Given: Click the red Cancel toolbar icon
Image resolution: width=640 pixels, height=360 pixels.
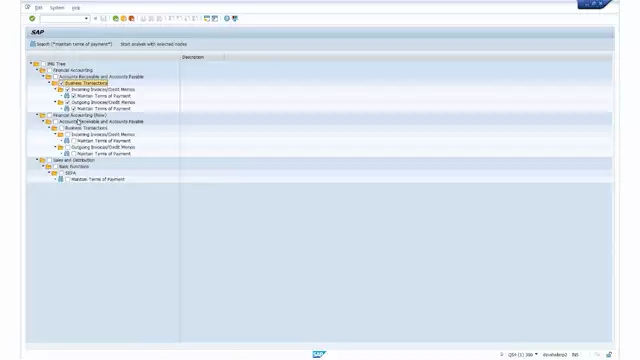Looking at the screenshot, I should 131,18.
